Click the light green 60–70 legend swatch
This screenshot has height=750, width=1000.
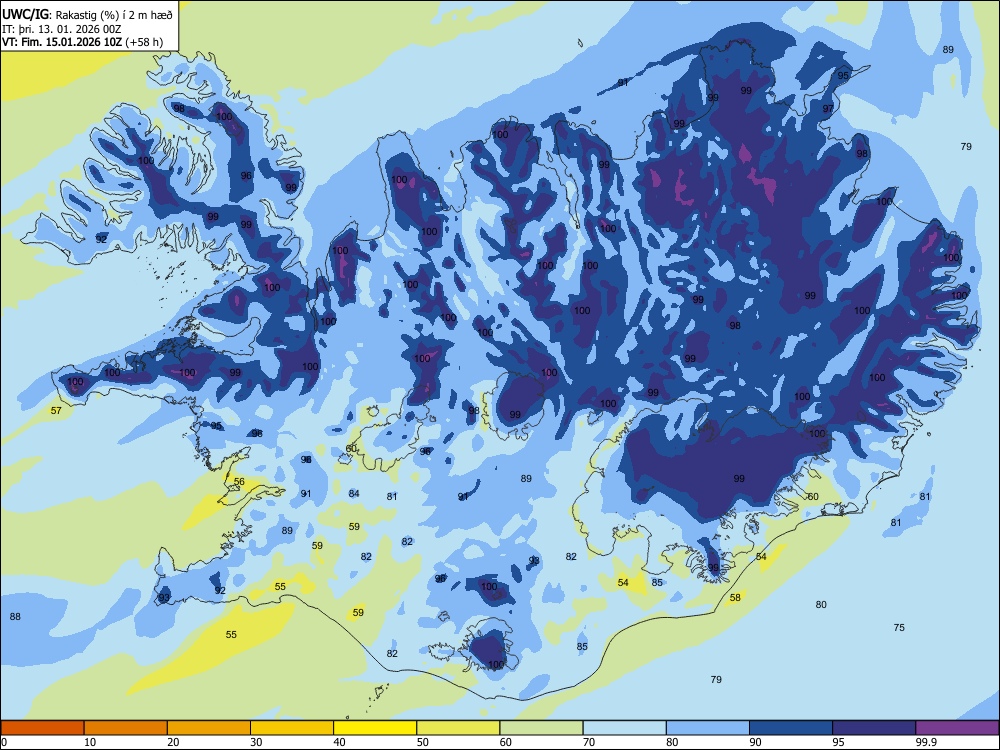[x=541, y=728]
